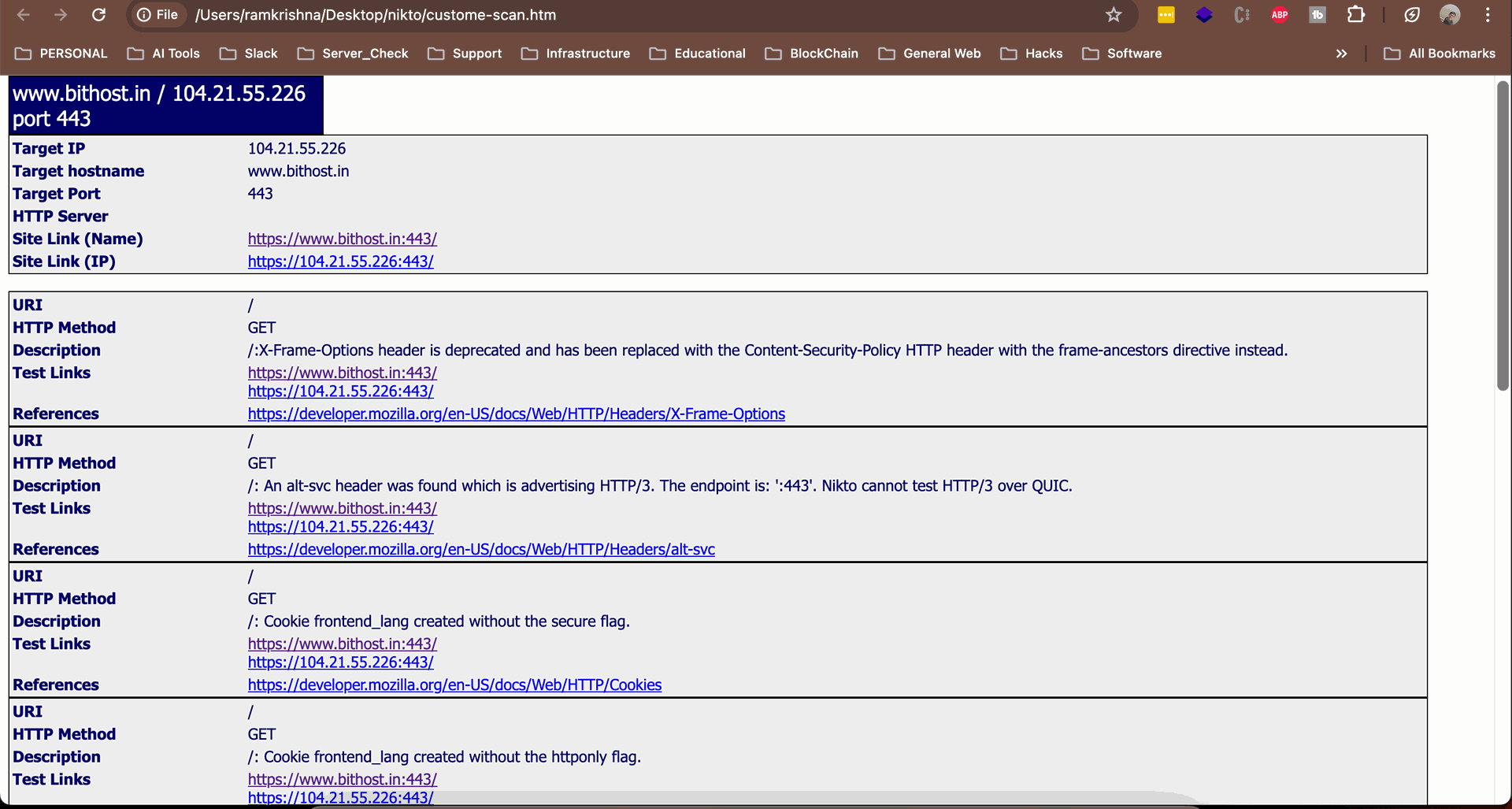This screenshot has height=809, width=1512.
Task: Open the yellow extension icon in toolbar
Action: (x=1166, y=15)
